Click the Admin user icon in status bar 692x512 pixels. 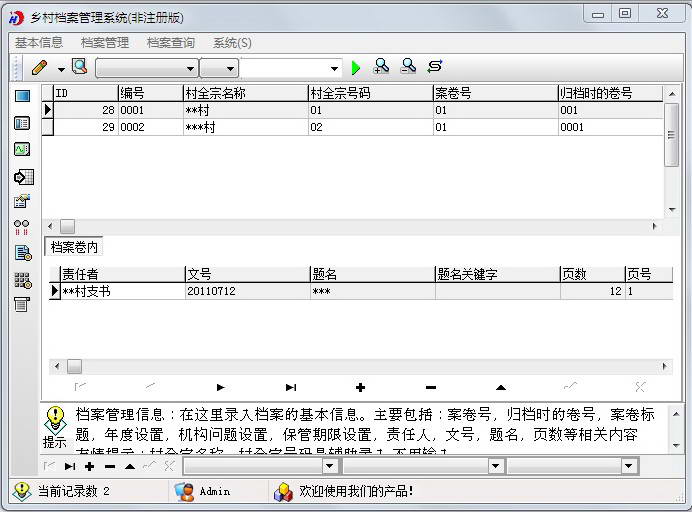pyautogui.click(x=184, y=491)
